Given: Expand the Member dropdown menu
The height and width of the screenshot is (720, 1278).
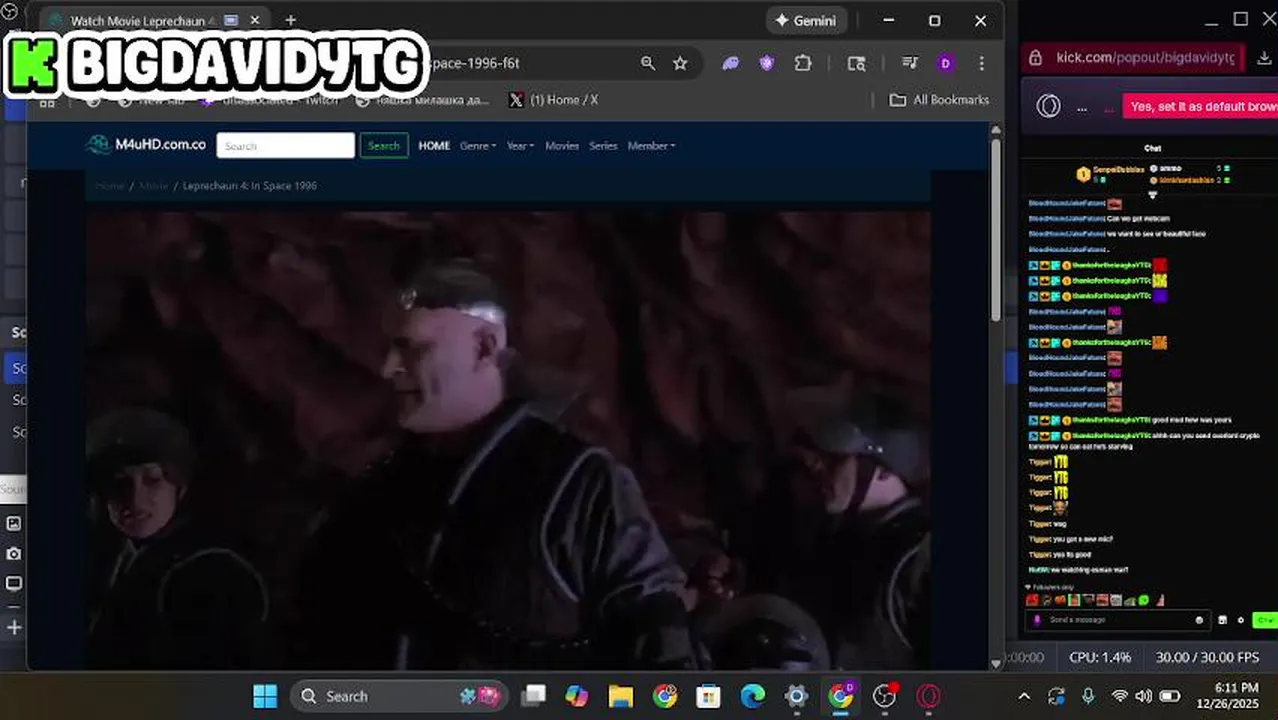Looking at the screenshot, I should (x=651, y=146).
